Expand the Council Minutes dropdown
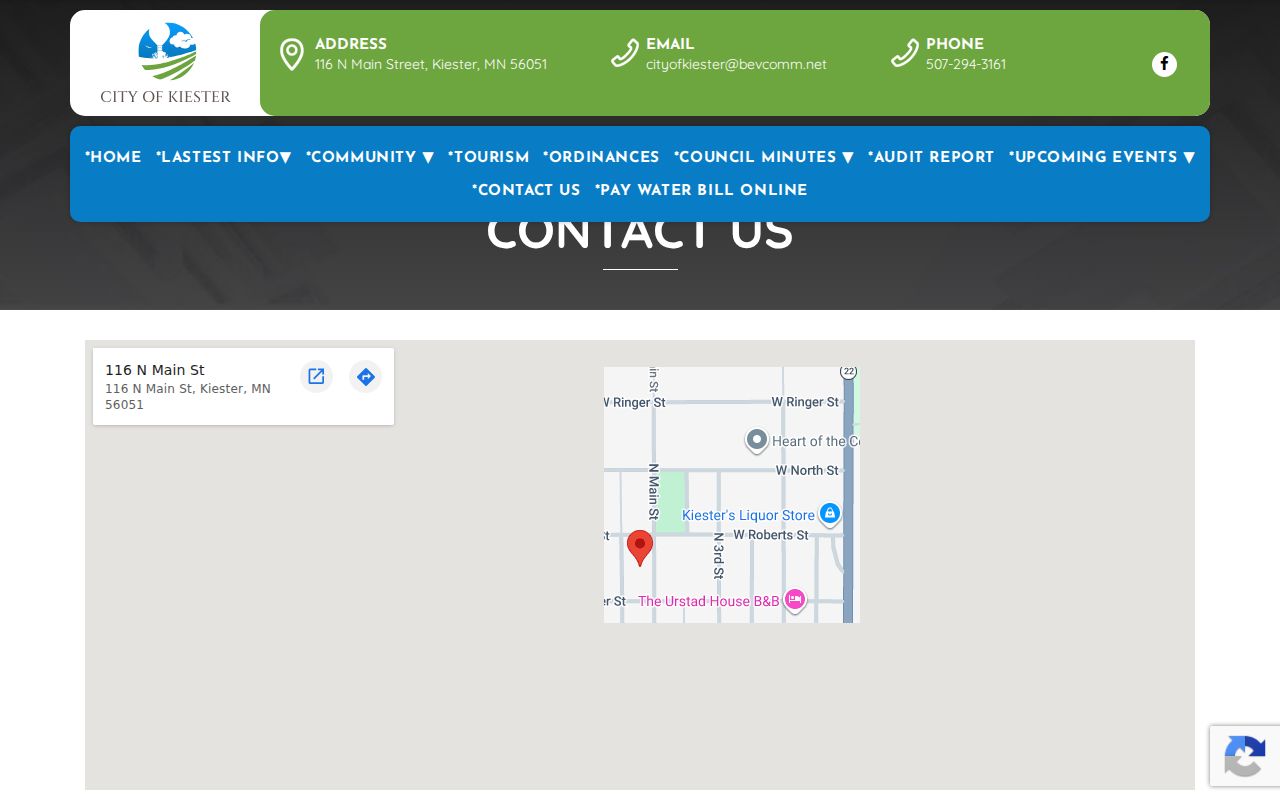The height and width of the screenshot is (800, 1280). pos(764,158)
